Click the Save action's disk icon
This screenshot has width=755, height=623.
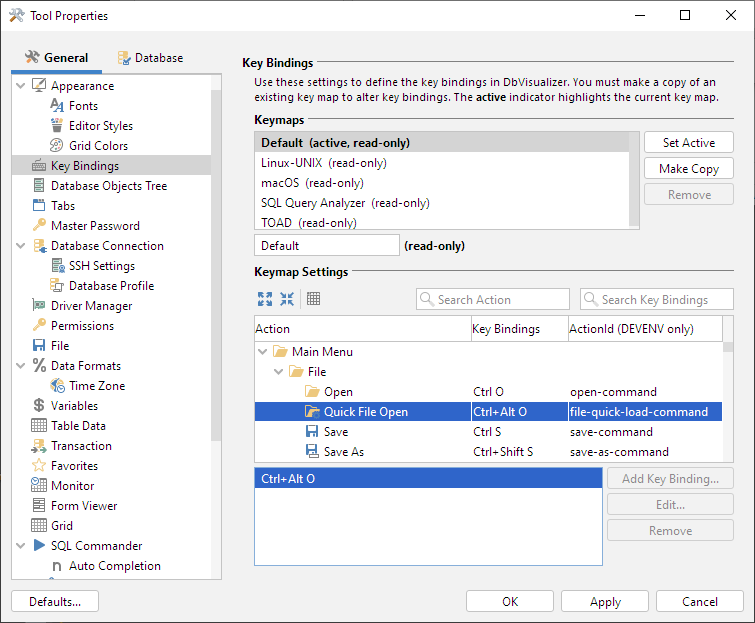312,432
